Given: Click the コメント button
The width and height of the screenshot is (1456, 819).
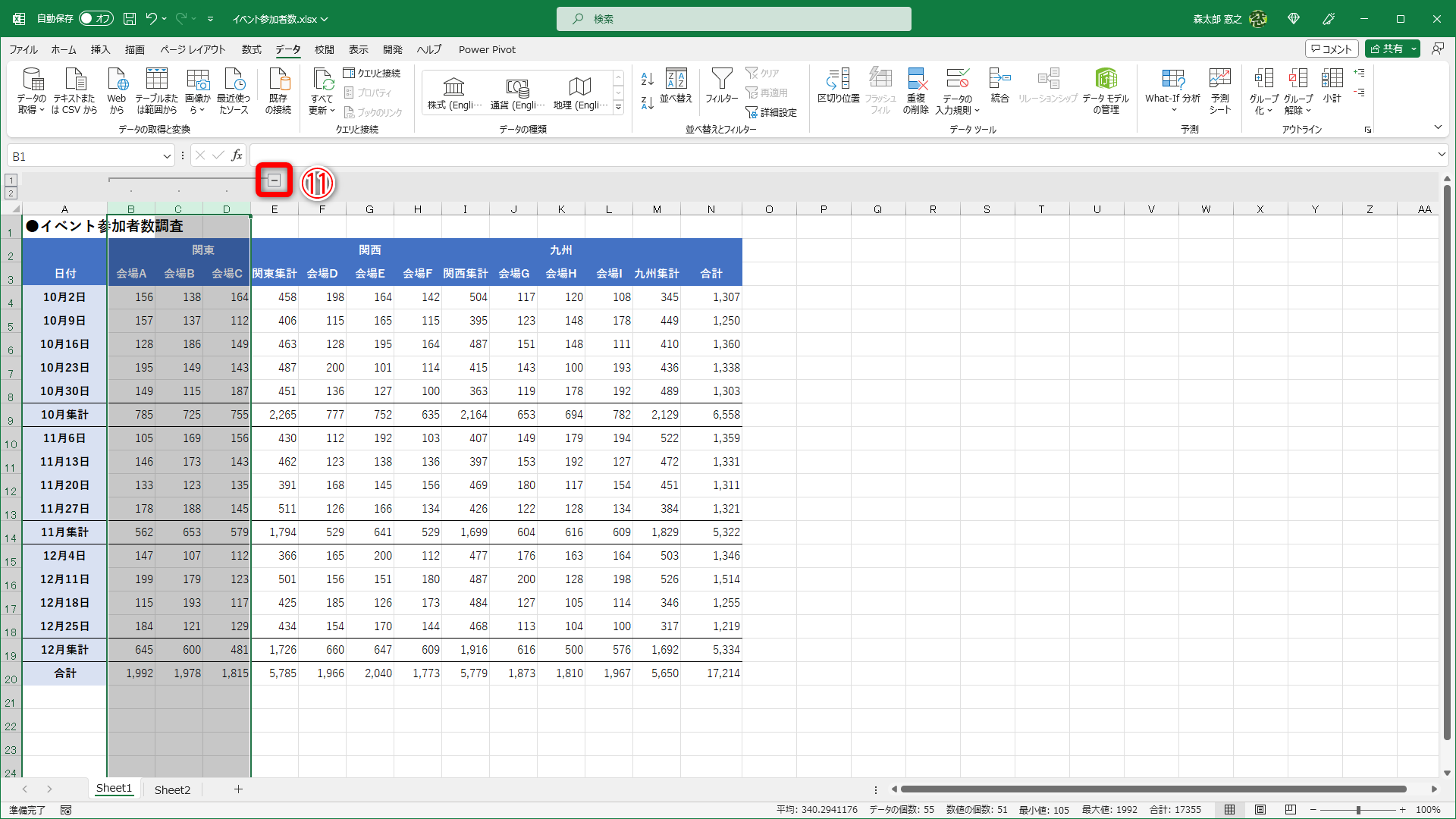Looking at the screenshot, I should coord(1331,49).
